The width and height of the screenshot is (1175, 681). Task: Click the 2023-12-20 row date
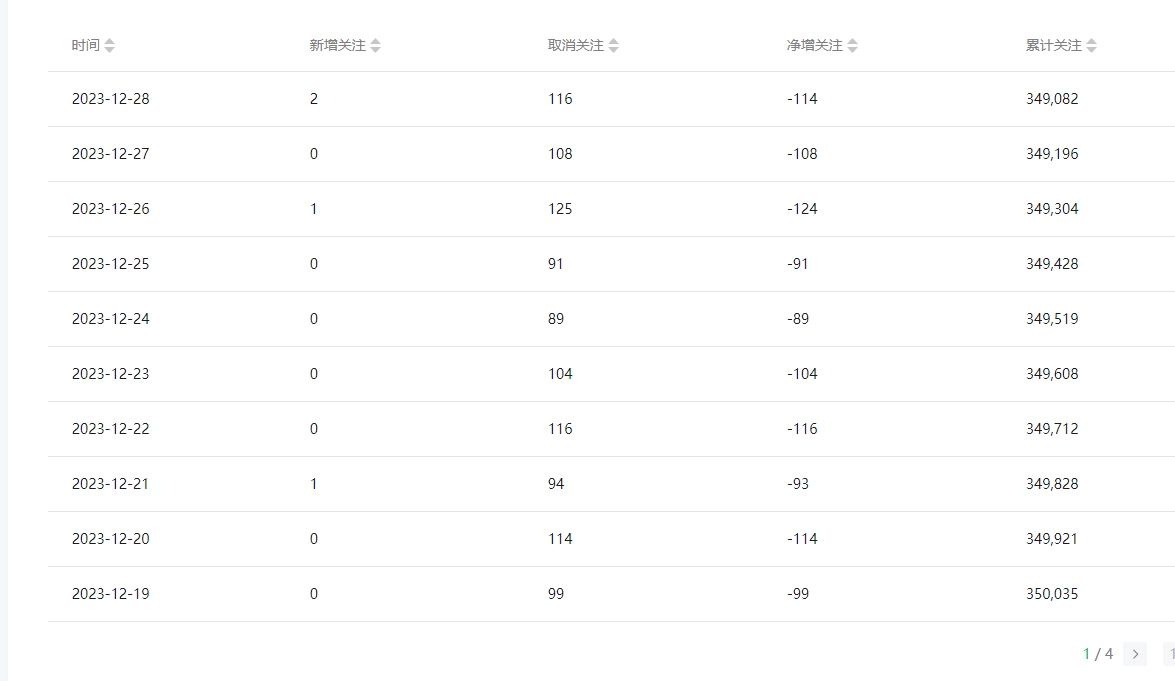pyautogui.click(x=111, y=539)
